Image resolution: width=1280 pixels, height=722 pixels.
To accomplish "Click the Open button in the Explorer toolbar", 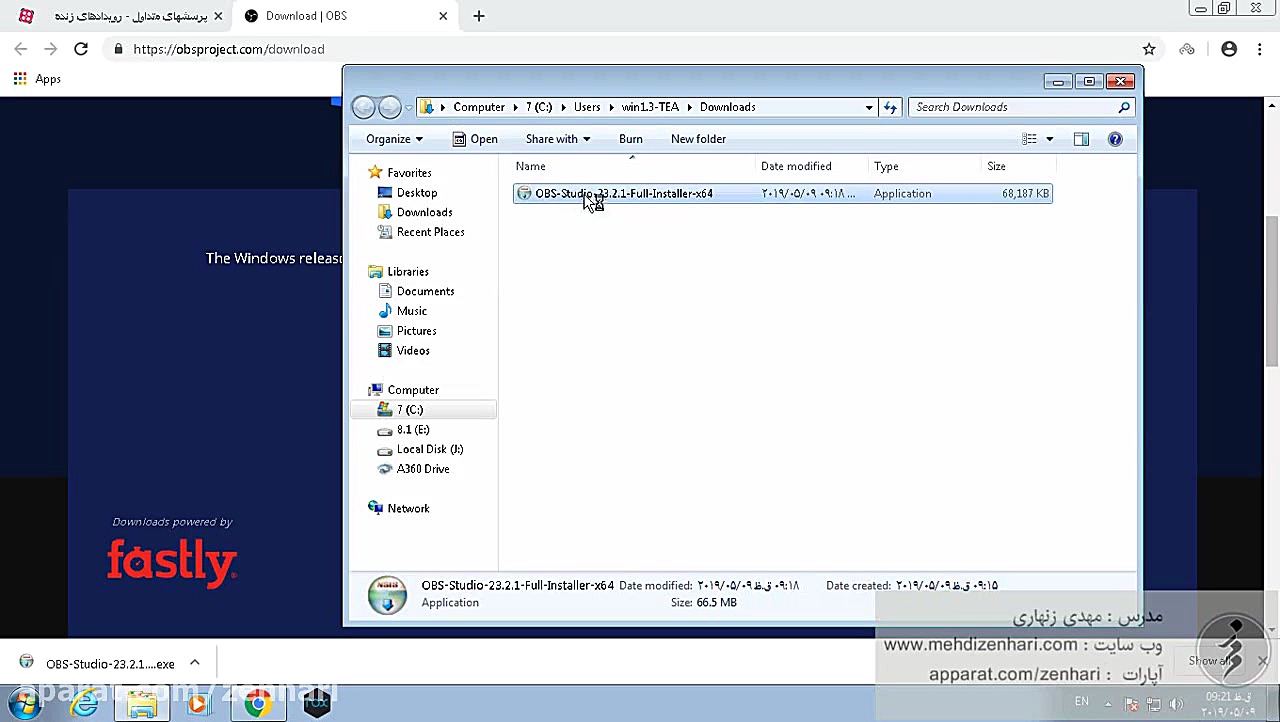I will tap(475, 139).
